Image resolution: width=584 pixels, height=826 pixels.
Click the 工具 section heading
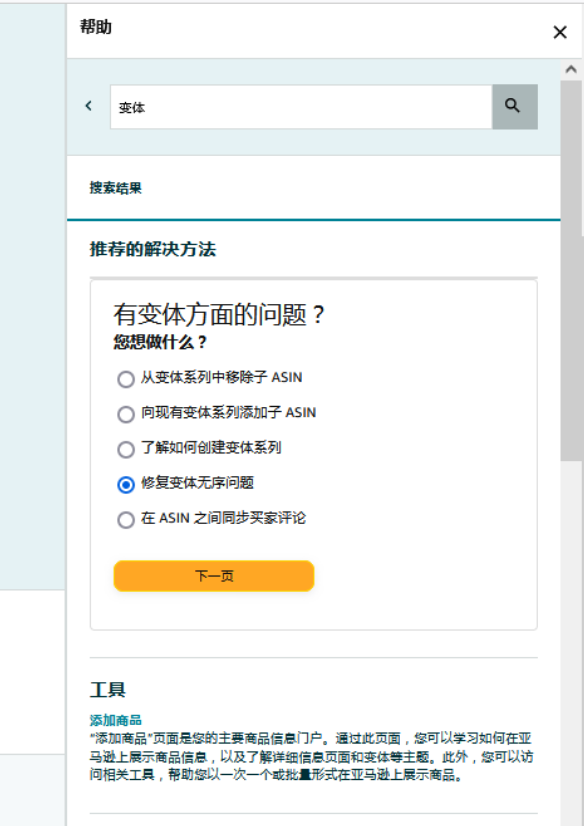click(x=107, y=689)
